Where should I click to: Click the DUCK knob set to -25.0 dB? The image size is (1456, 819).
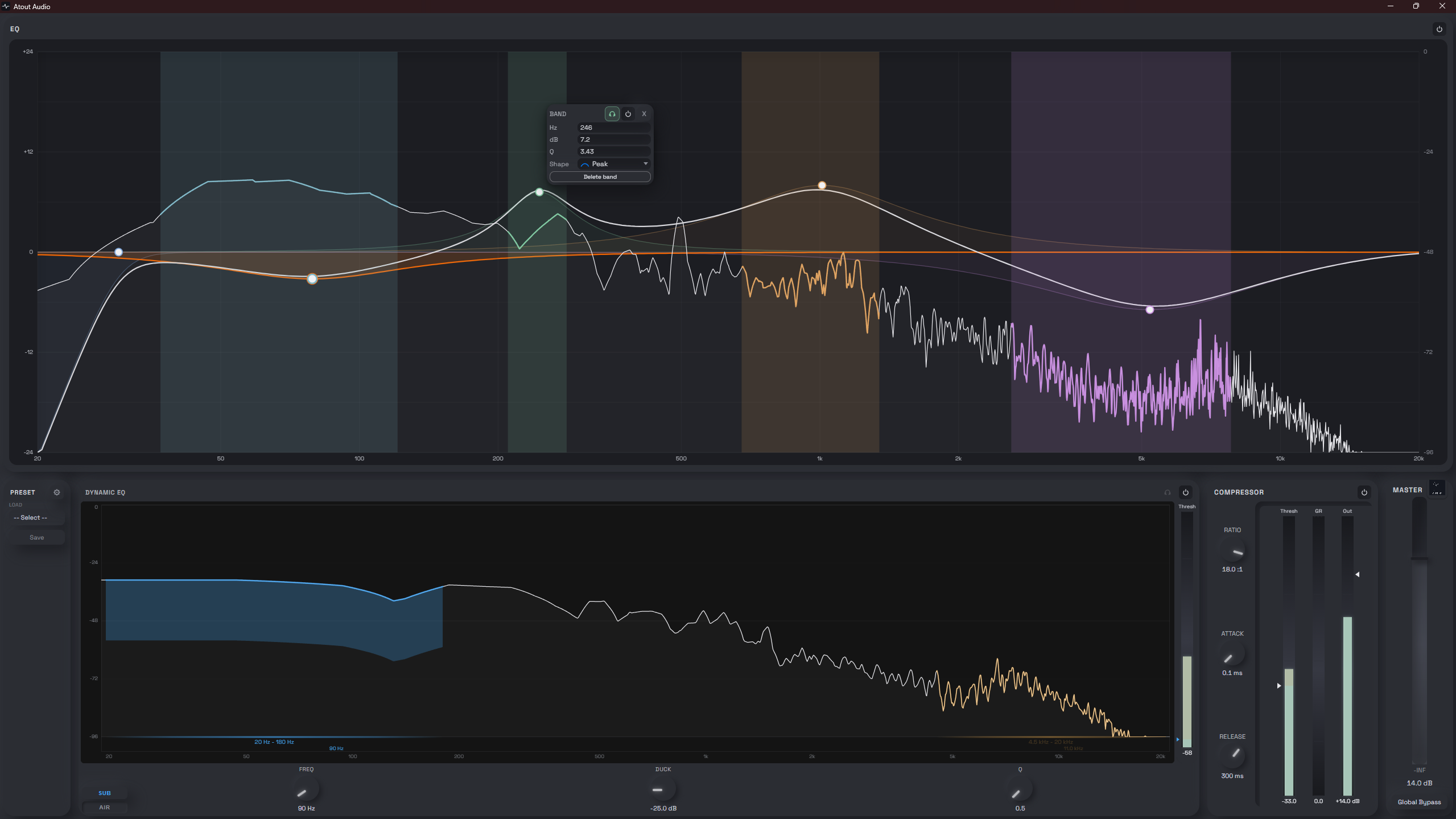pyautogui.click(x=663, y=789)
